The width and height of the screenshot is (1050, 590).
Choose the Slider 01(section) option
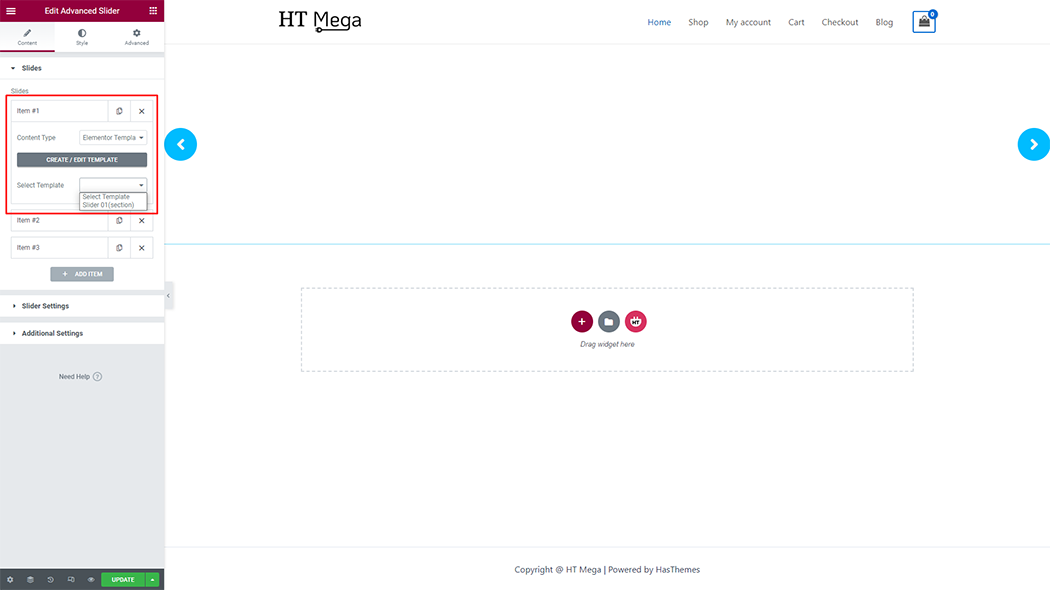click(x=108, y=205)
